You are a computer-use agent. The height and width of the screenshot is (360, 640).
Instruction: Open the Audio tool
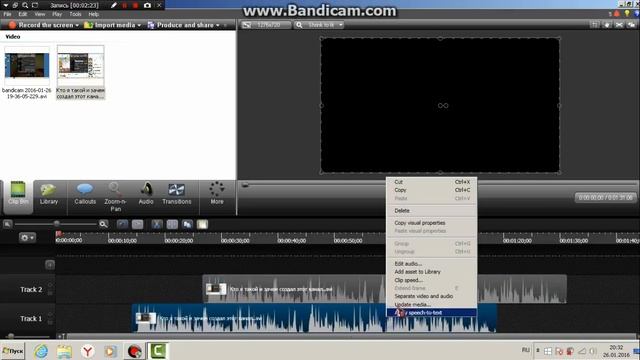[146, 194]
